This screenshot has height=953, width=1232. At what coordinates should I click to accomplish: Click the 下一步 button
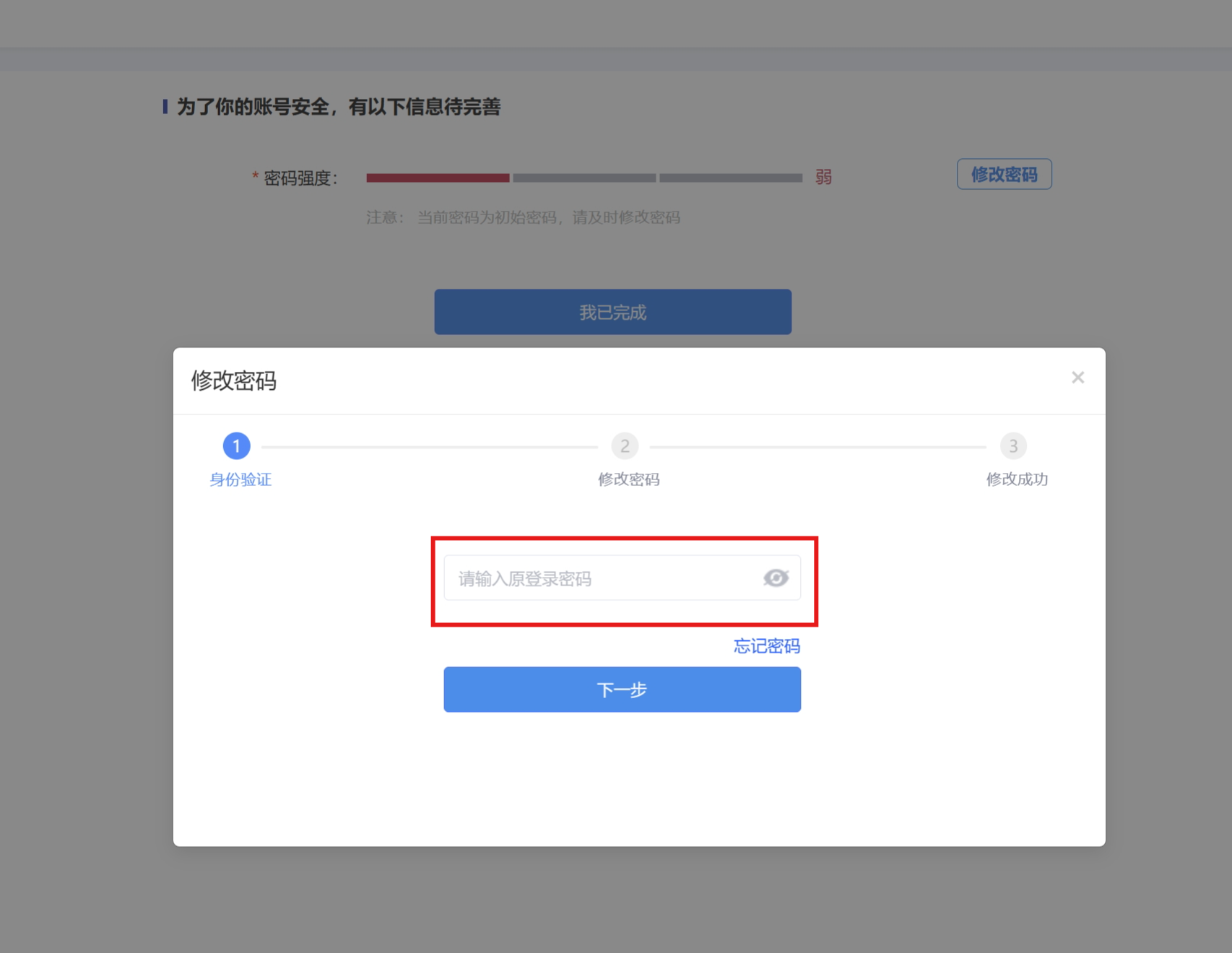(622, 689)
